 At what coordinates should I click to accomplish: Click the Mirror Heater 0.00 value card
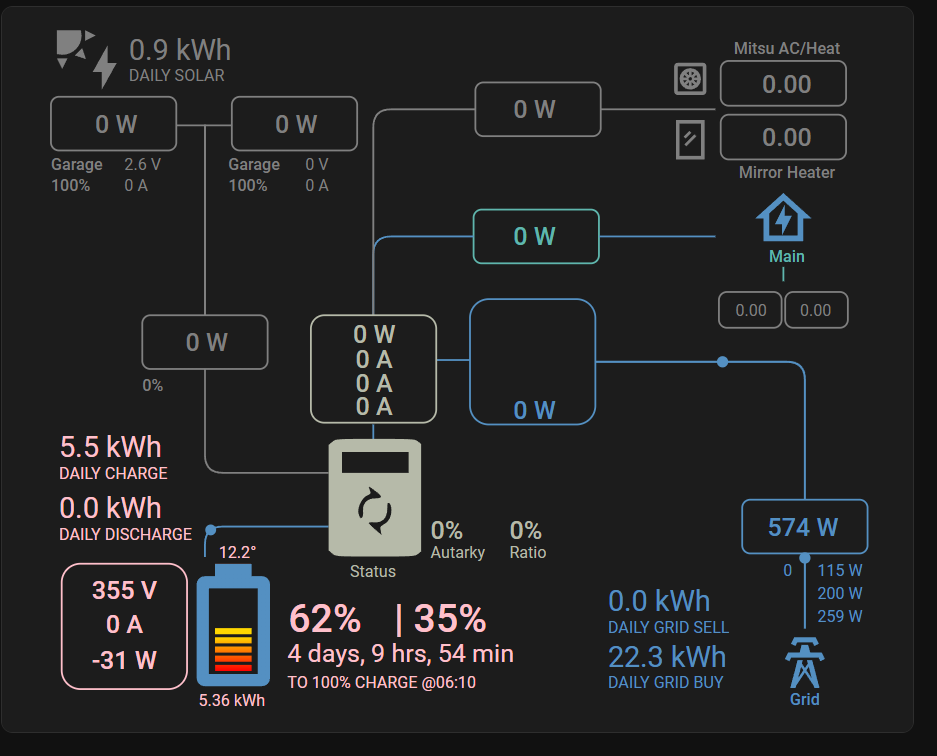pyautogui.click(x=783, y=137)
